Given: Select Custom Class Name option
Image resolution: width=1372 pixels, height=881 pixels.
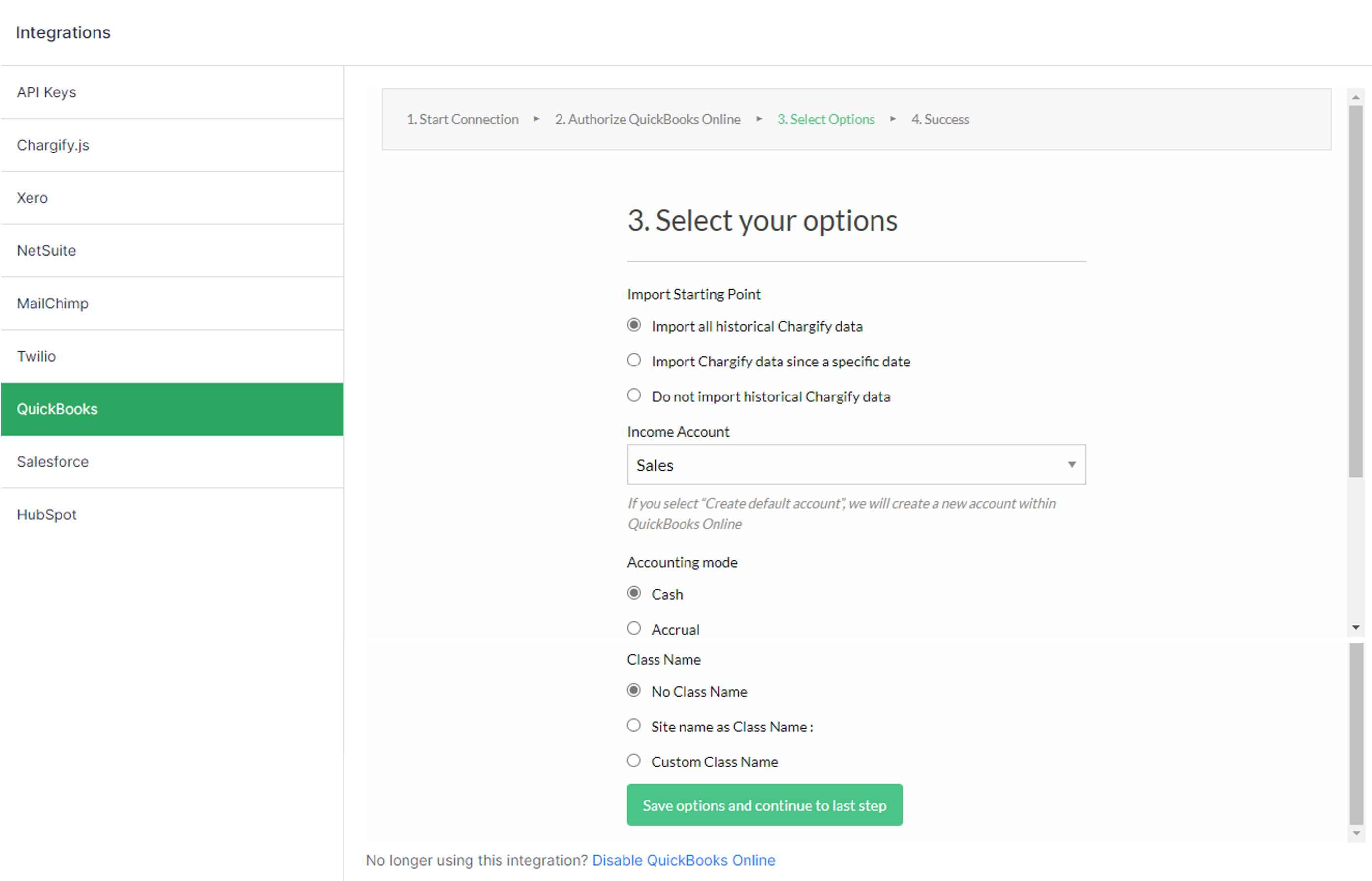Looking at the screenshot, I should coord(633,761).
